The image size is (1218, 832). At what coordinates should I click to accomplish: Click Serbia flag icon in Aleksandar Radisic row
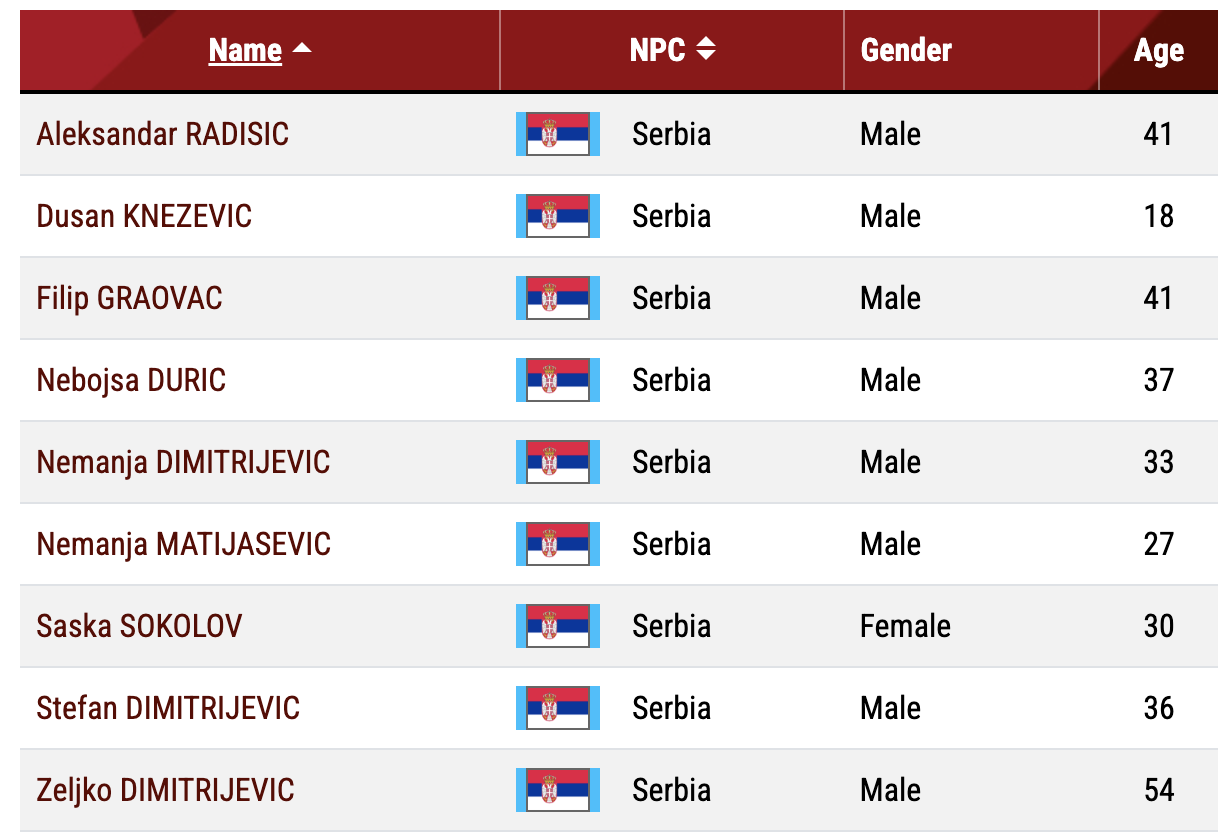click(x=558, y=134)
